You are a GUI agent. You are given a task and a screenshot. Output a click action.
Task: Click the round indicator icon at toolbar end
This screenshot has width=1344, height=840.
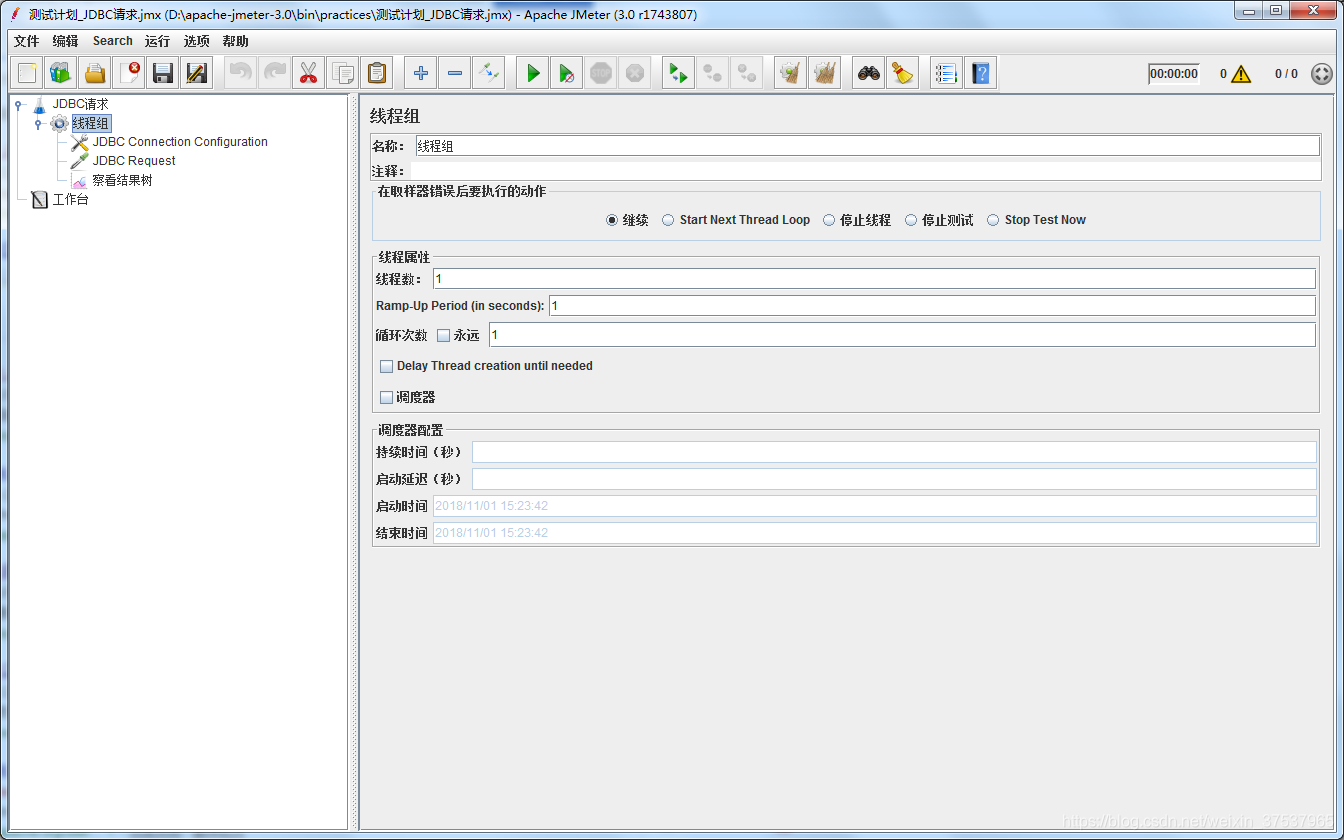click(x=1322, y=74)
